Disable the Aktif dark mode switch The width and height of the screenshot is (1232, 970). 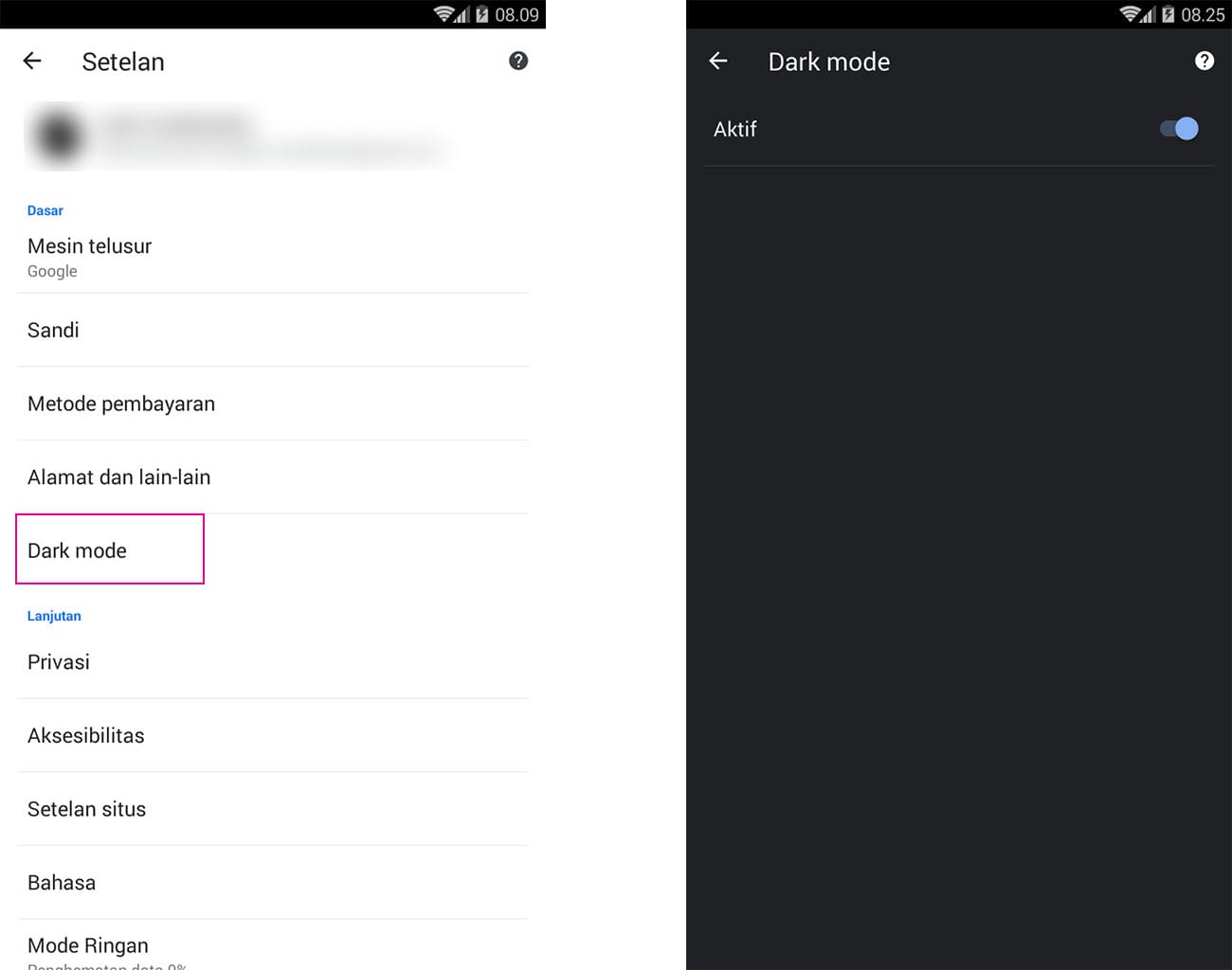[x=1179, y=129]
